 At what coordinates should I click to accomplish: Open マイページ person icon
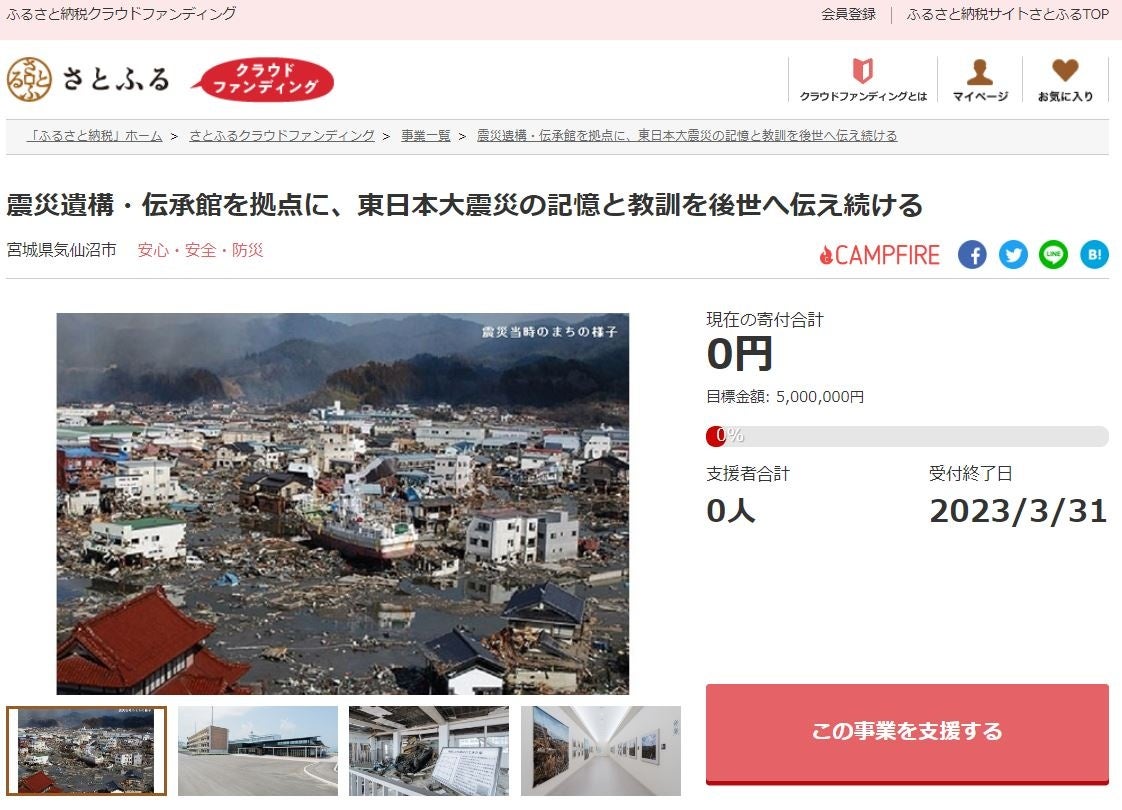980,72
